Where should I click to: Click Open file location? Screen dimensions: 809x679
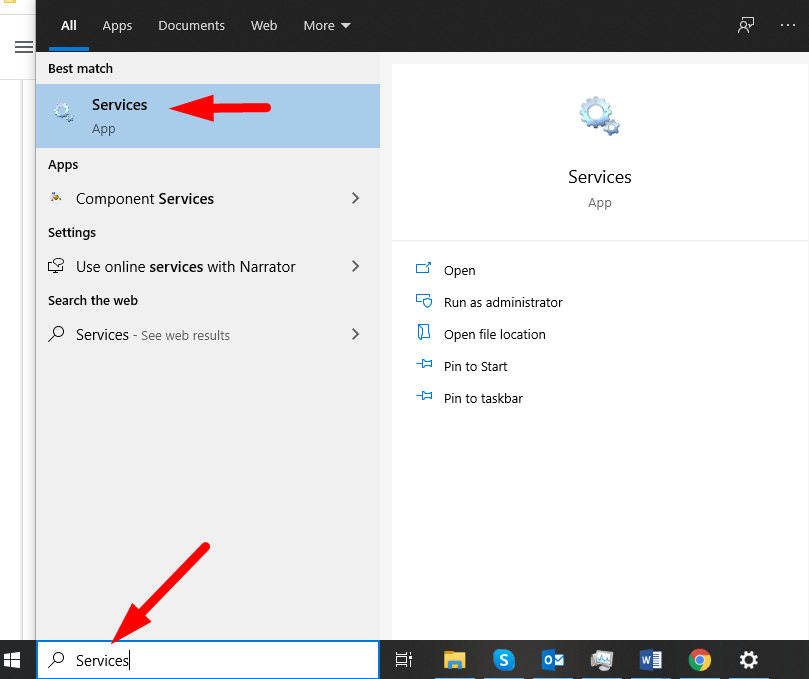494,334
